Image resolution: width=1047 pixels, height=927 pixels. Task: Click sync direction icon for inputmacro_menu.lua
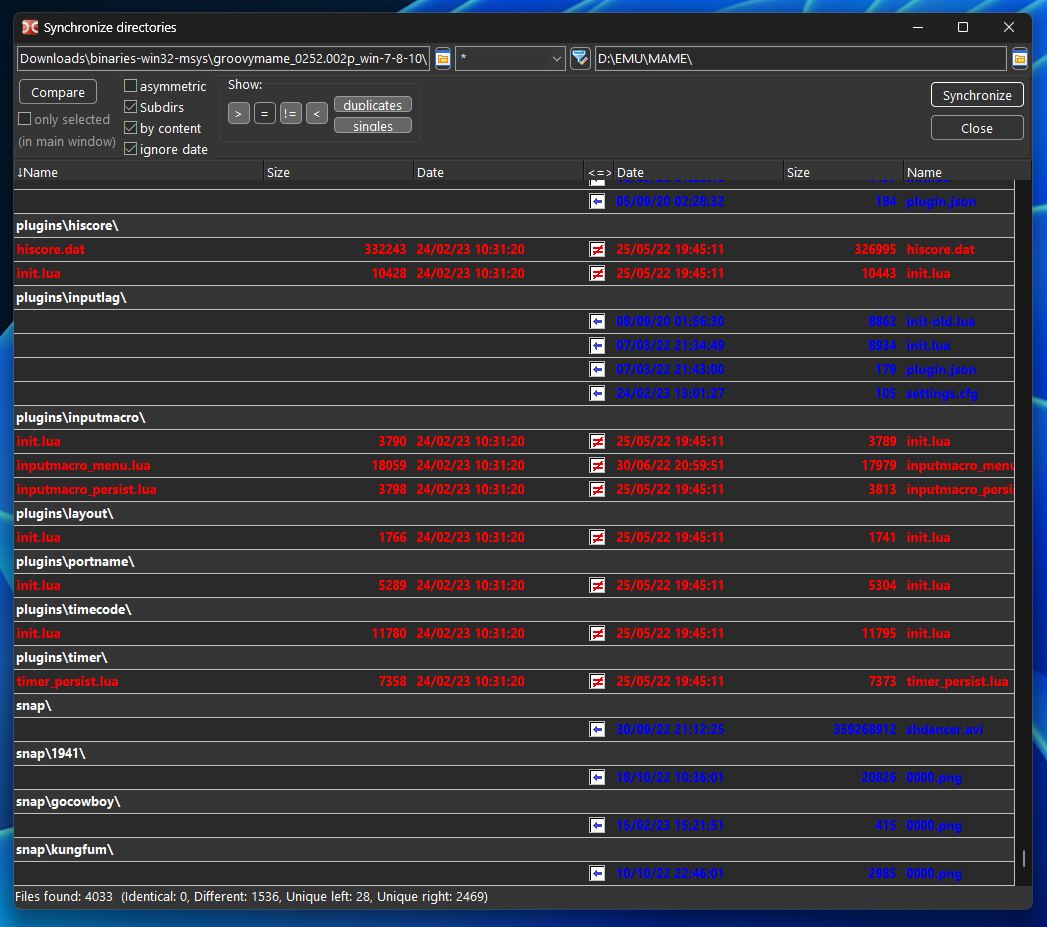597,465
